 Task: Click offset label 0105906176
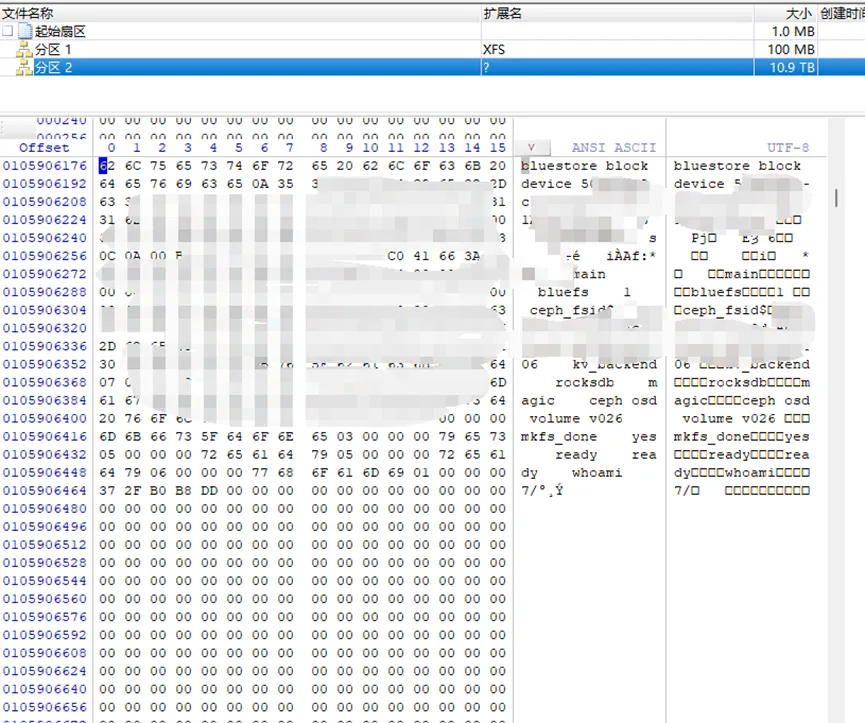(x=45, y=165)
